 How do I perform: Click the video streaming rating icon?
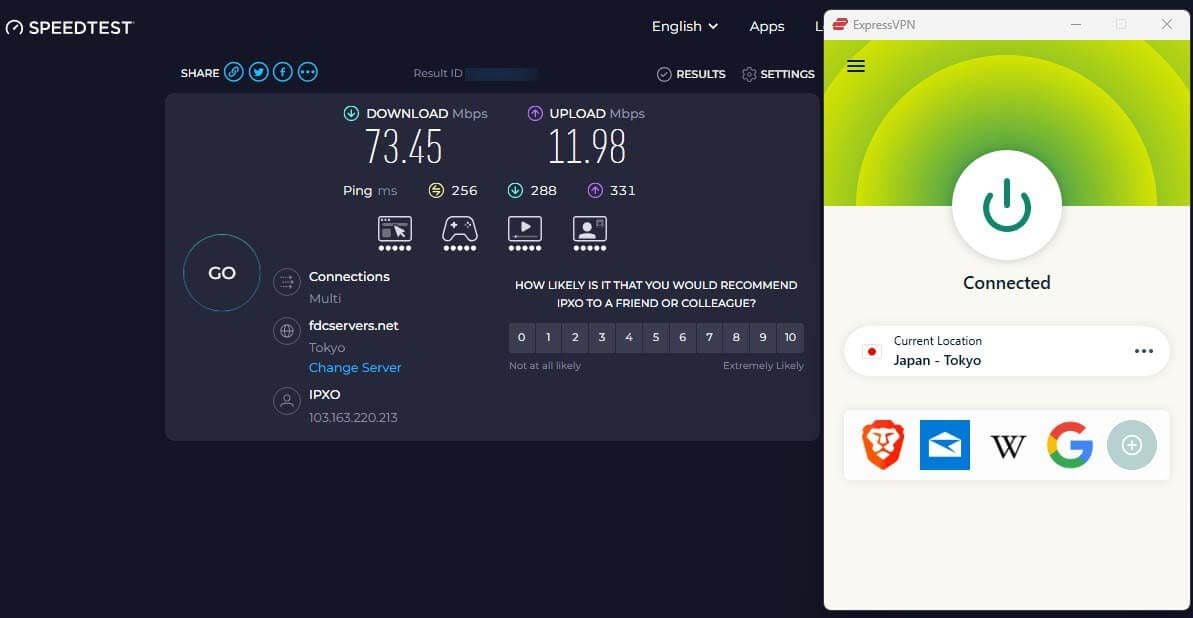(525, 234)
